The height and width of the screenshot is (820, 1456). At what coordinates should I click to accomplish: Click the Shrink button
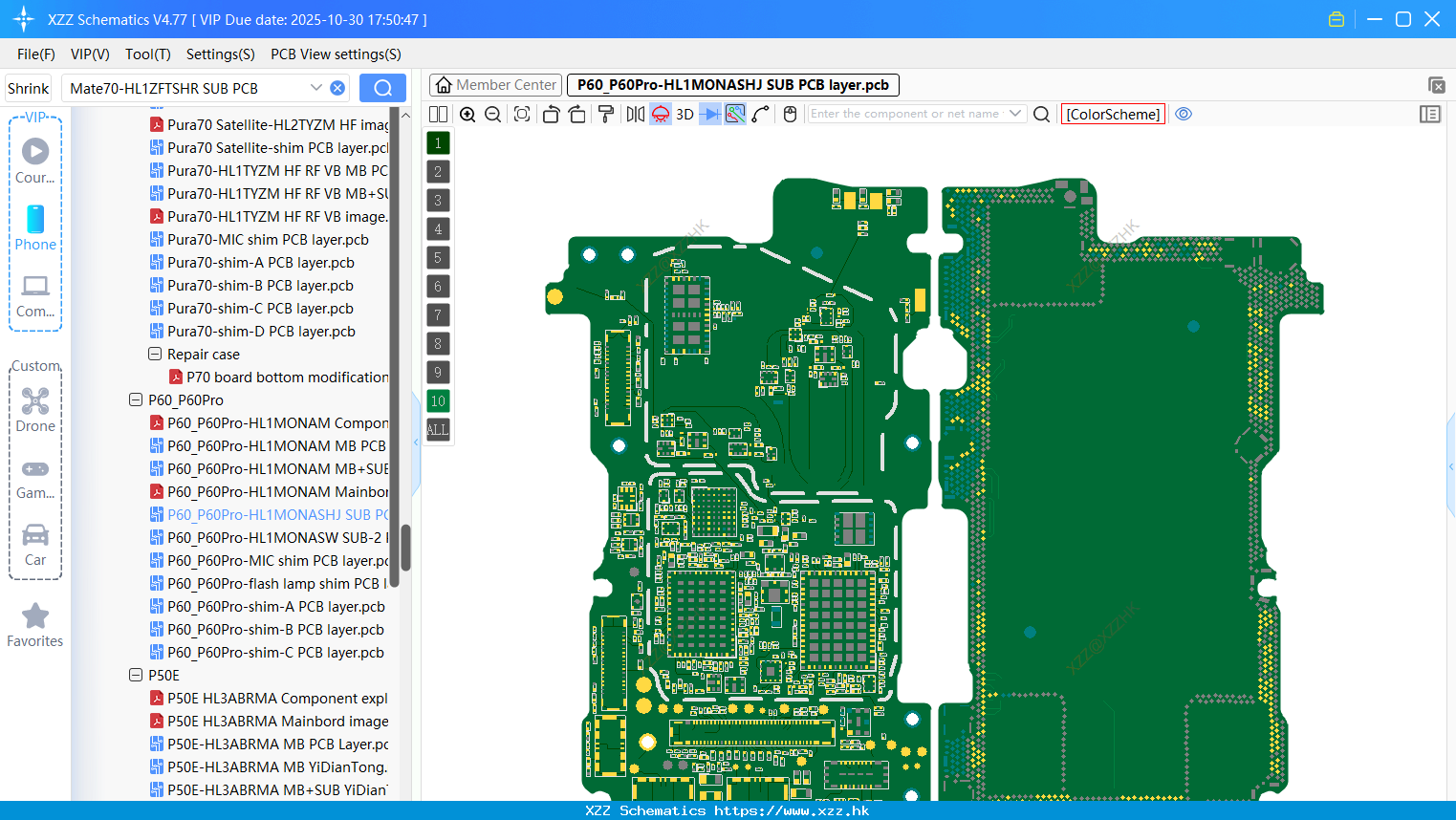28,88
